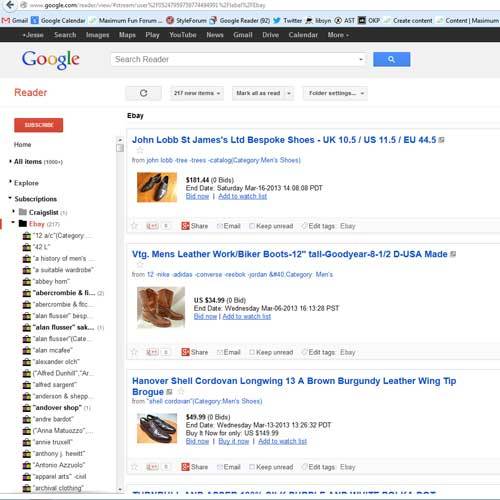Select the "alan flusser" sak... subscription

point(63,327)
